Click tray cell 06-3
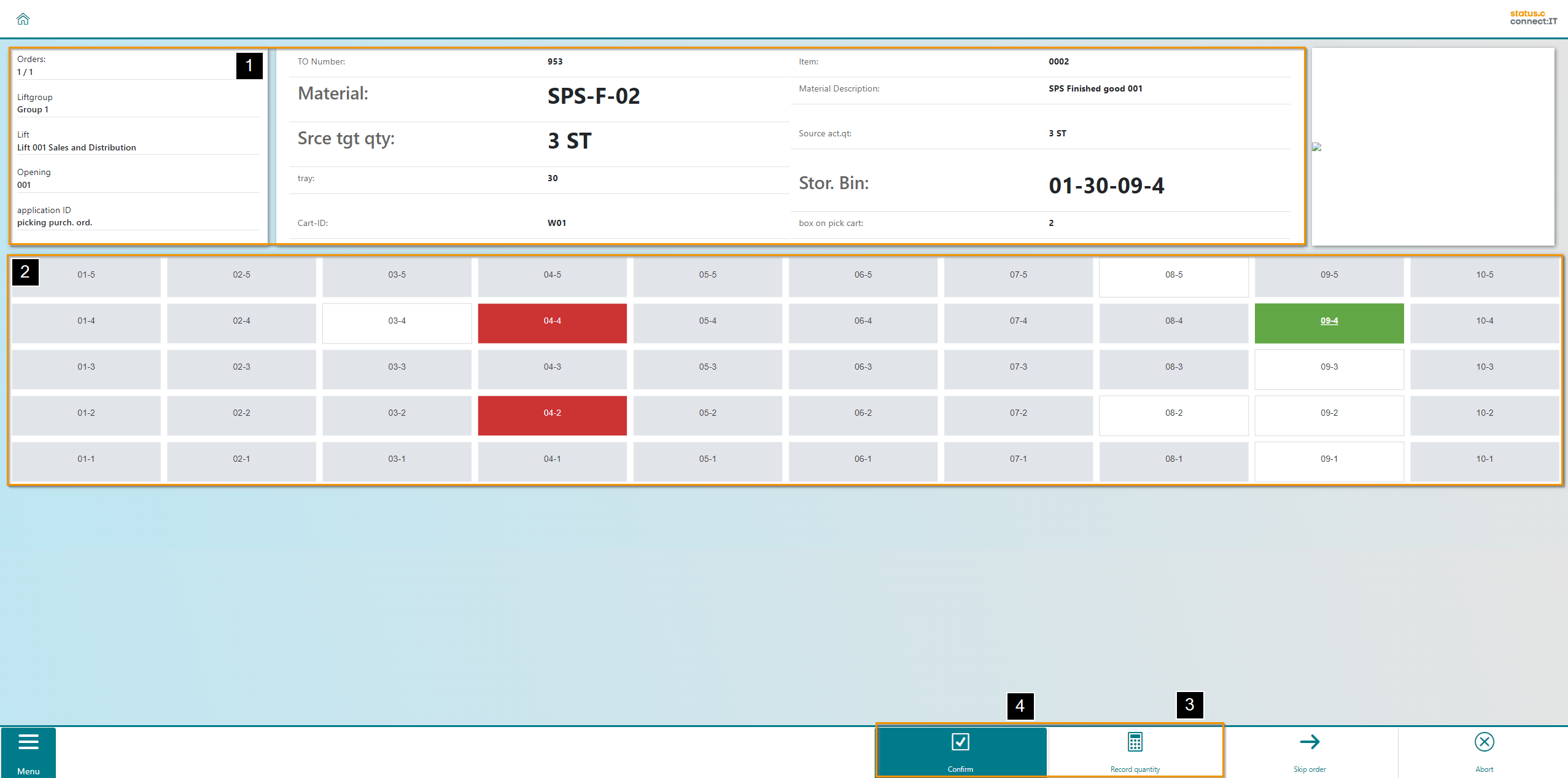The height and width of the screenshot is (778, 1568). pos(863,367)
